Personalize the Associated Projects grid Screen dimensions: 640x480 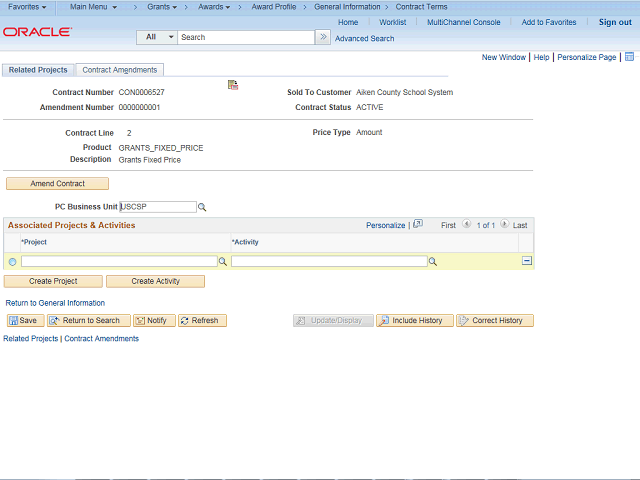coord(385,225)
